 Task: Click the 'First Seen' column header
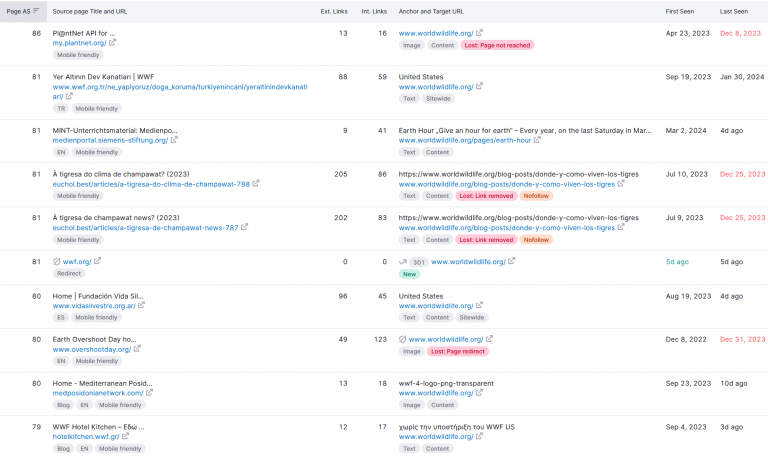pos(679,11)
